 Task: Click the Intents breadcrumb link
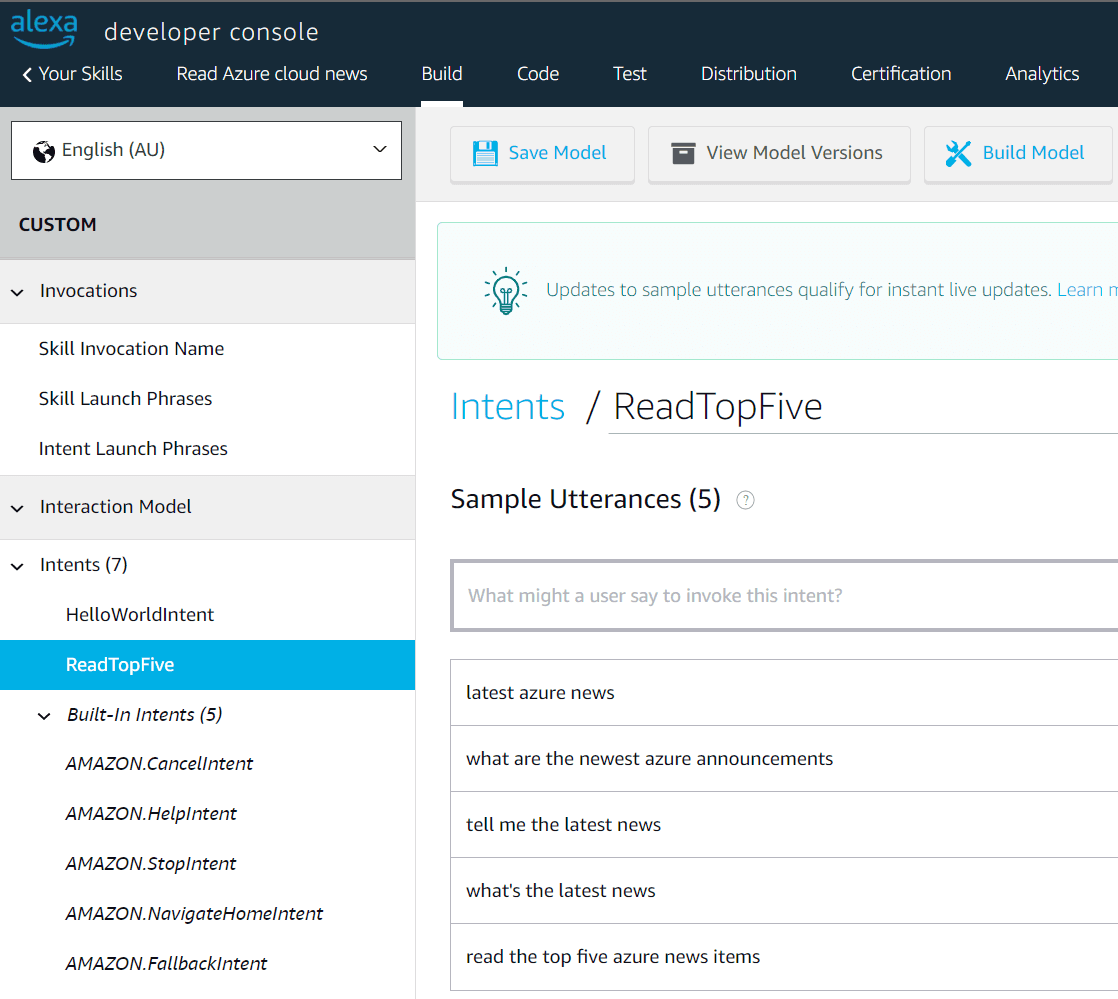[x=508, y=407]
